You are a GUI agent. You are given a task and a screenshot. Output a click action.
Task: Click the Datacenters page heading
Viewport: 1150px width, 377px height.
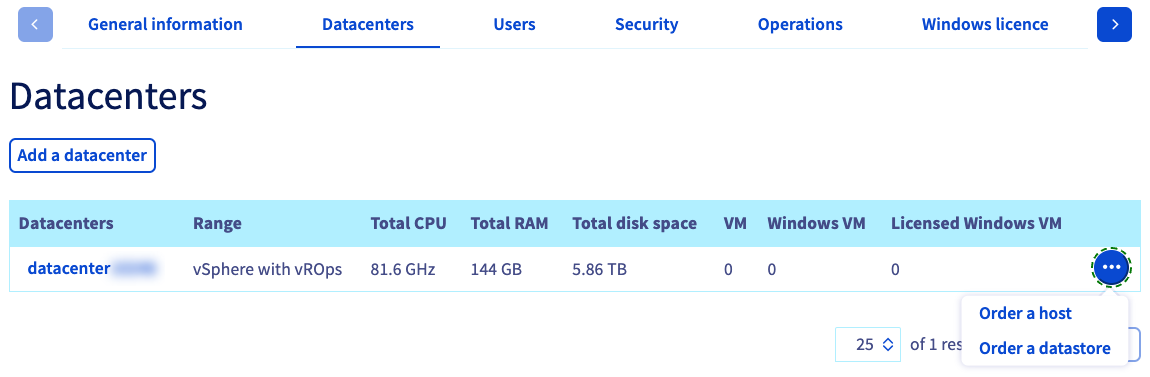pyautogui.click(x=109, y=97)
